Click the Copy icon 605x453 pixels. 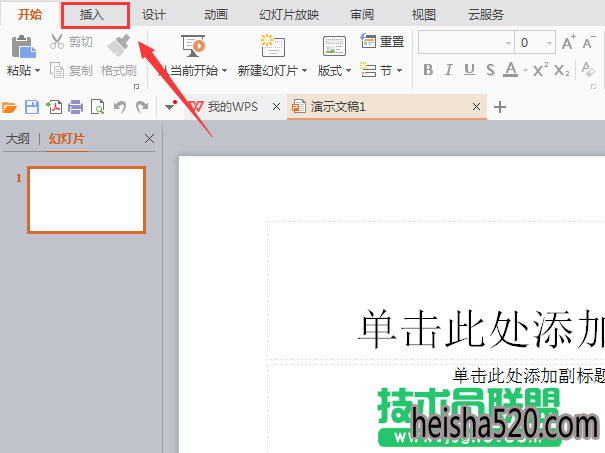tap(57, 70)
